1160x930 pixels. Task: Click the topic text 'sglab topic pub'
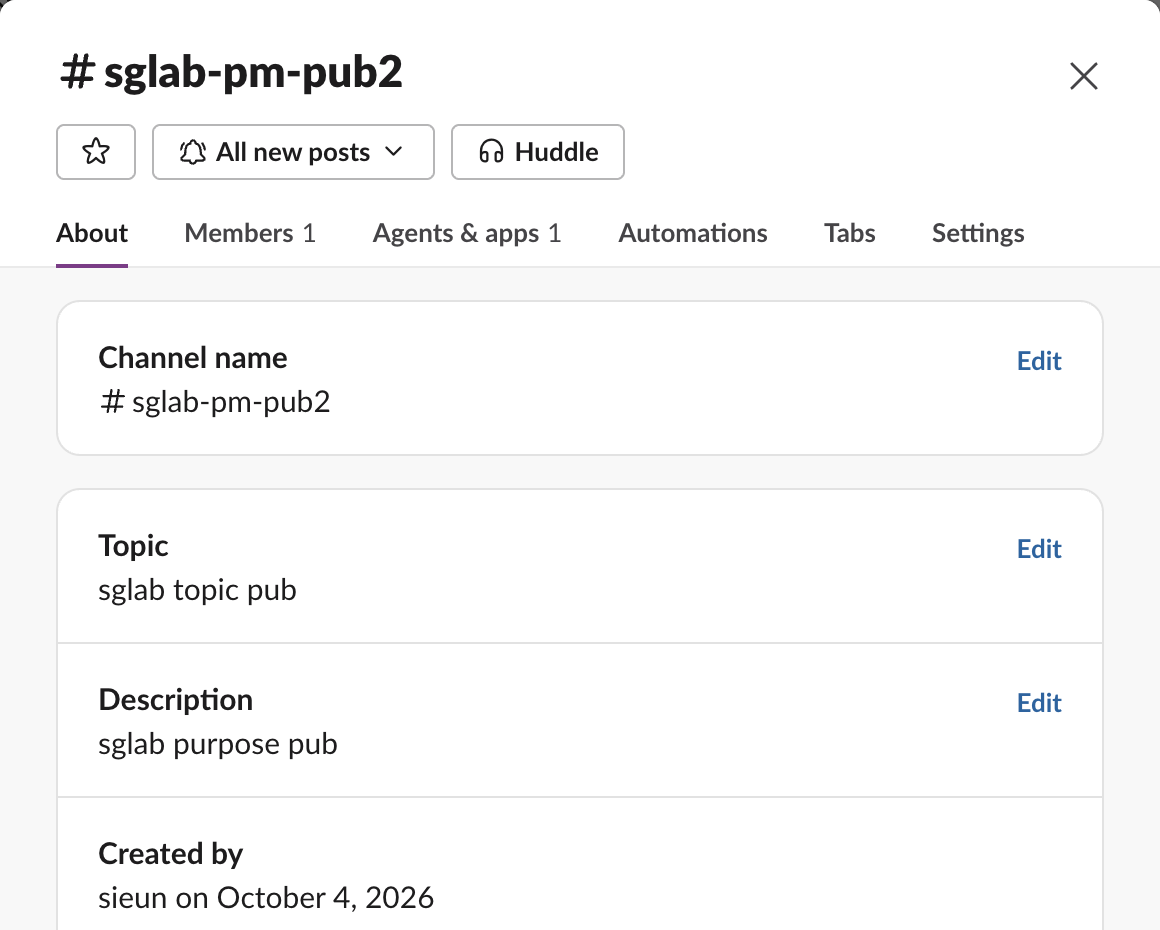pos(198,590)
